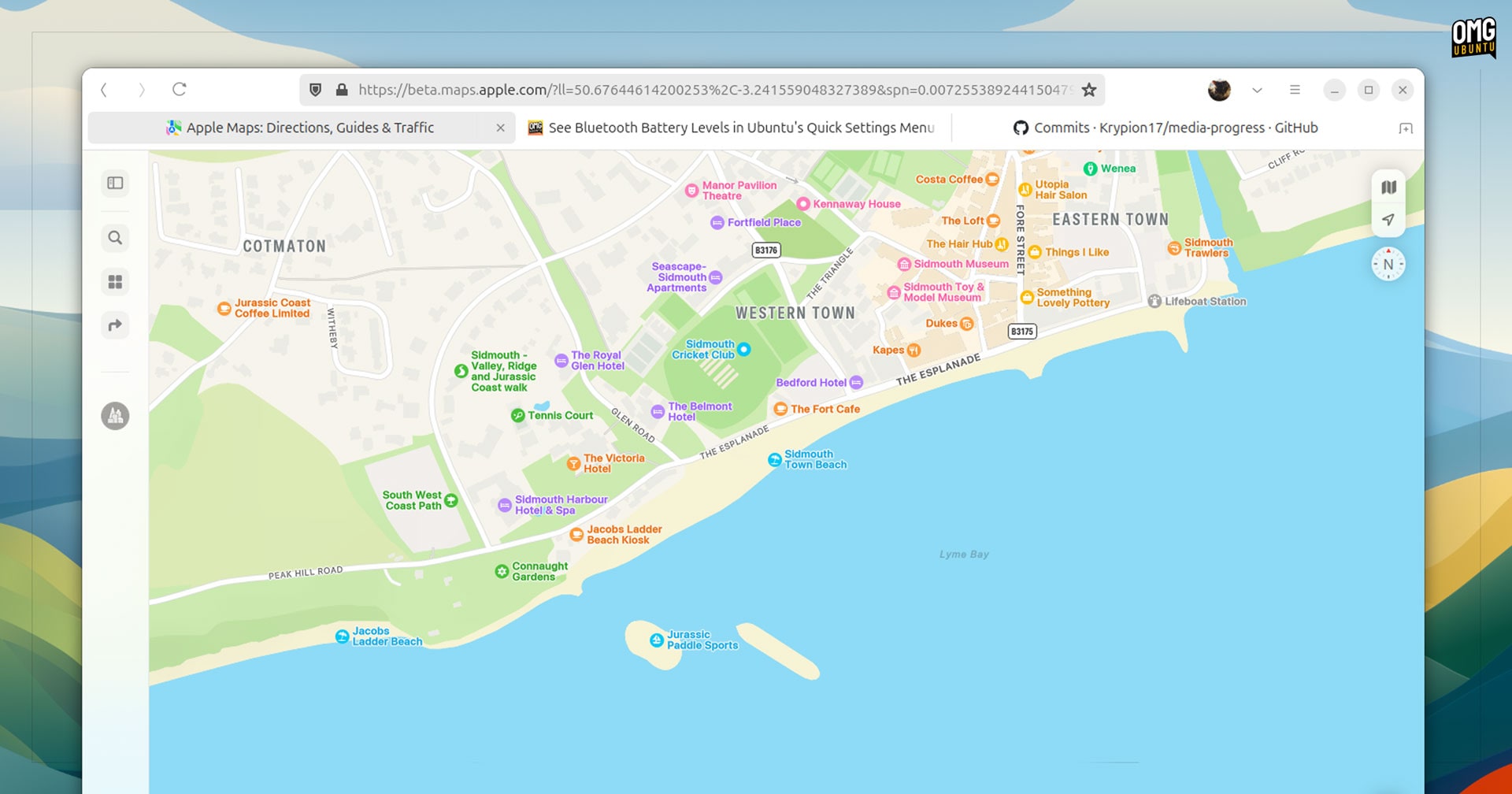The image size is (1512, 794).
Task: Click the Lyme Bay label
Action: [x=964, y=555]
